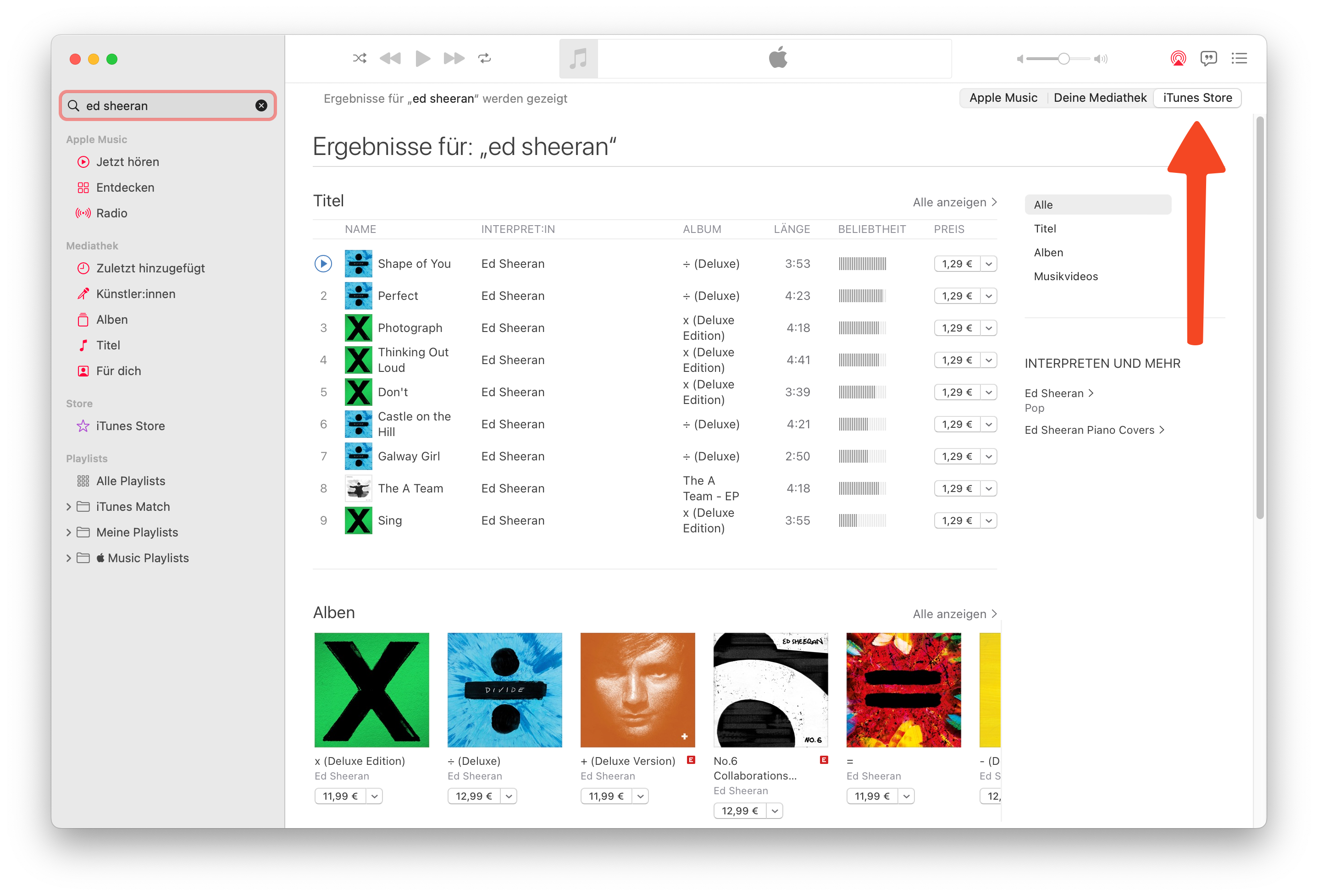The width and height of the screenshot is (1318, 896).
Task: Clear the search field text
Action: [261, 105]
